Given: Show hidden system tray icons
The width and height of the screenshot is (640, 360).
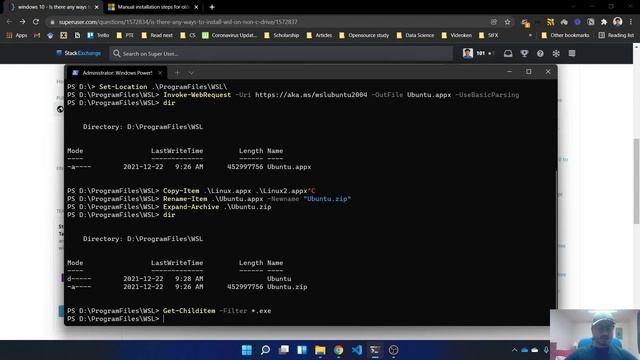Looking at the screenshot, I should tap(514, 350).
